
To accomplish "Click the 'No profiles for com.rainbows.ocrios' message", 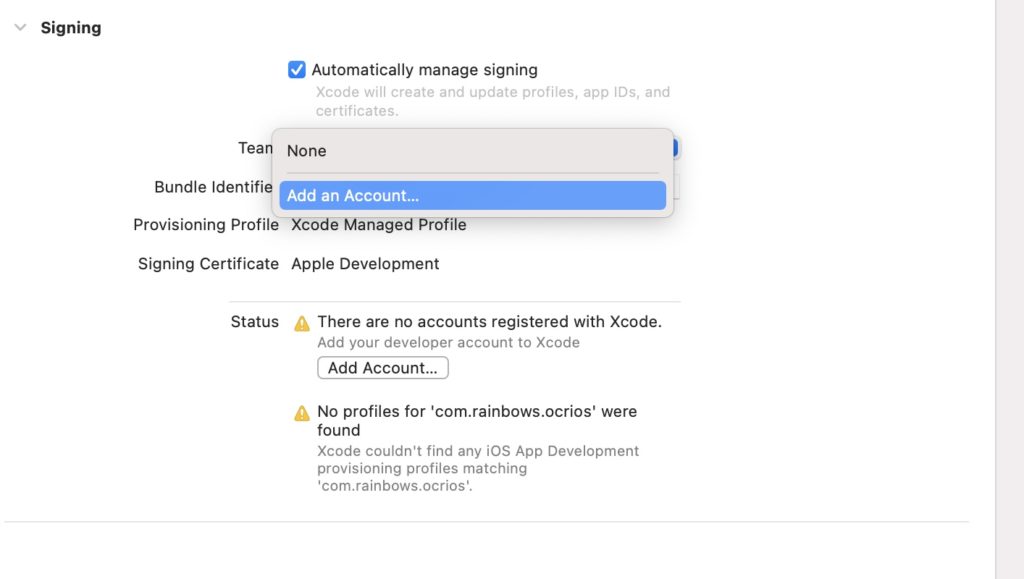I will pyautogui.click(x=477, y=420).
